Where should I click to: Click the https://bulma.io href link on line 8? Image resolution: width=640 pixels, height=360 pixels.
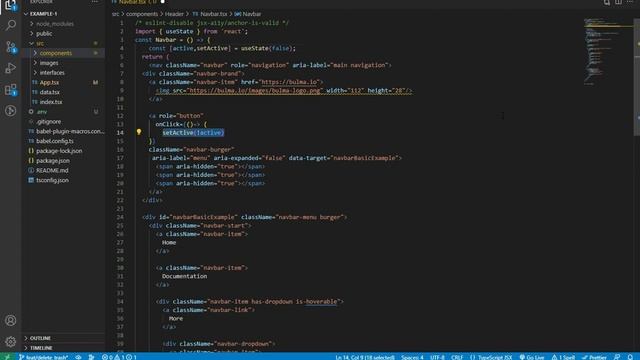coord(289,82)
